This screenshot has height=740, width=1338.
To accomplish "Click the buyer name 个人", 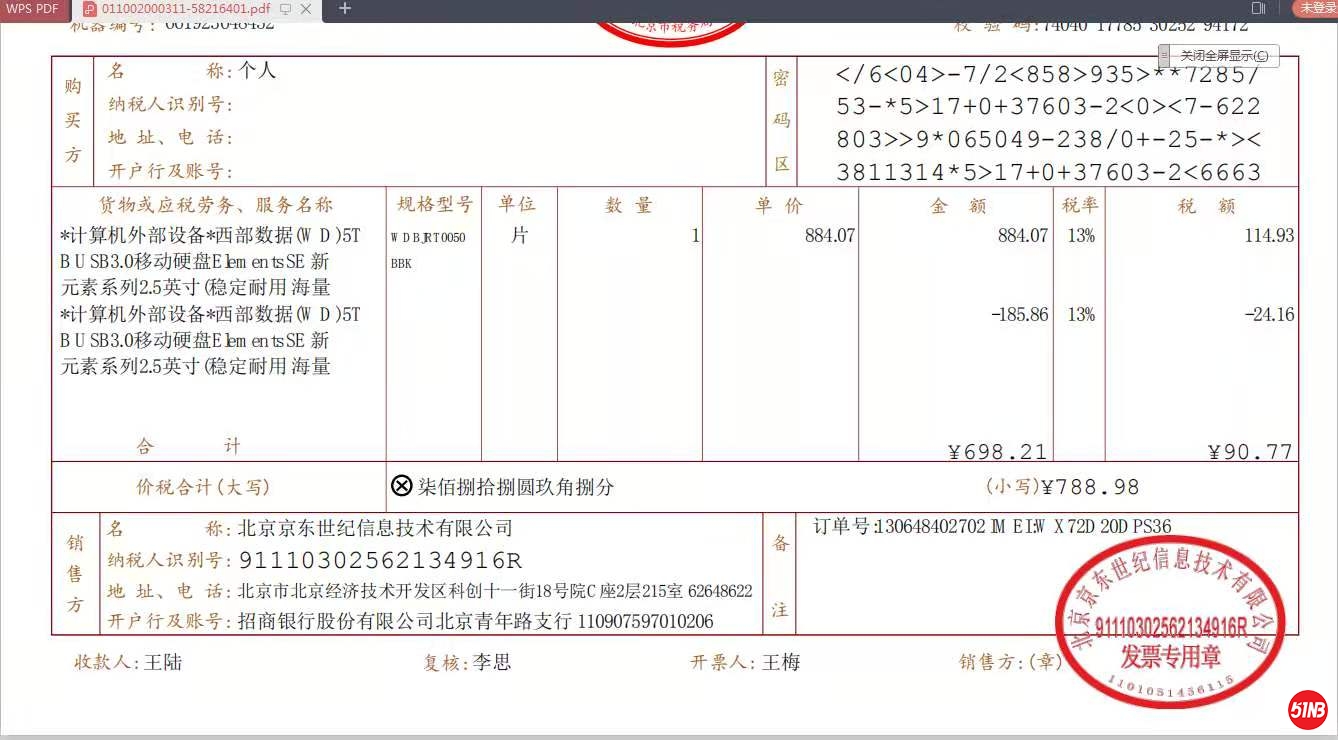I will click(257, 71).
